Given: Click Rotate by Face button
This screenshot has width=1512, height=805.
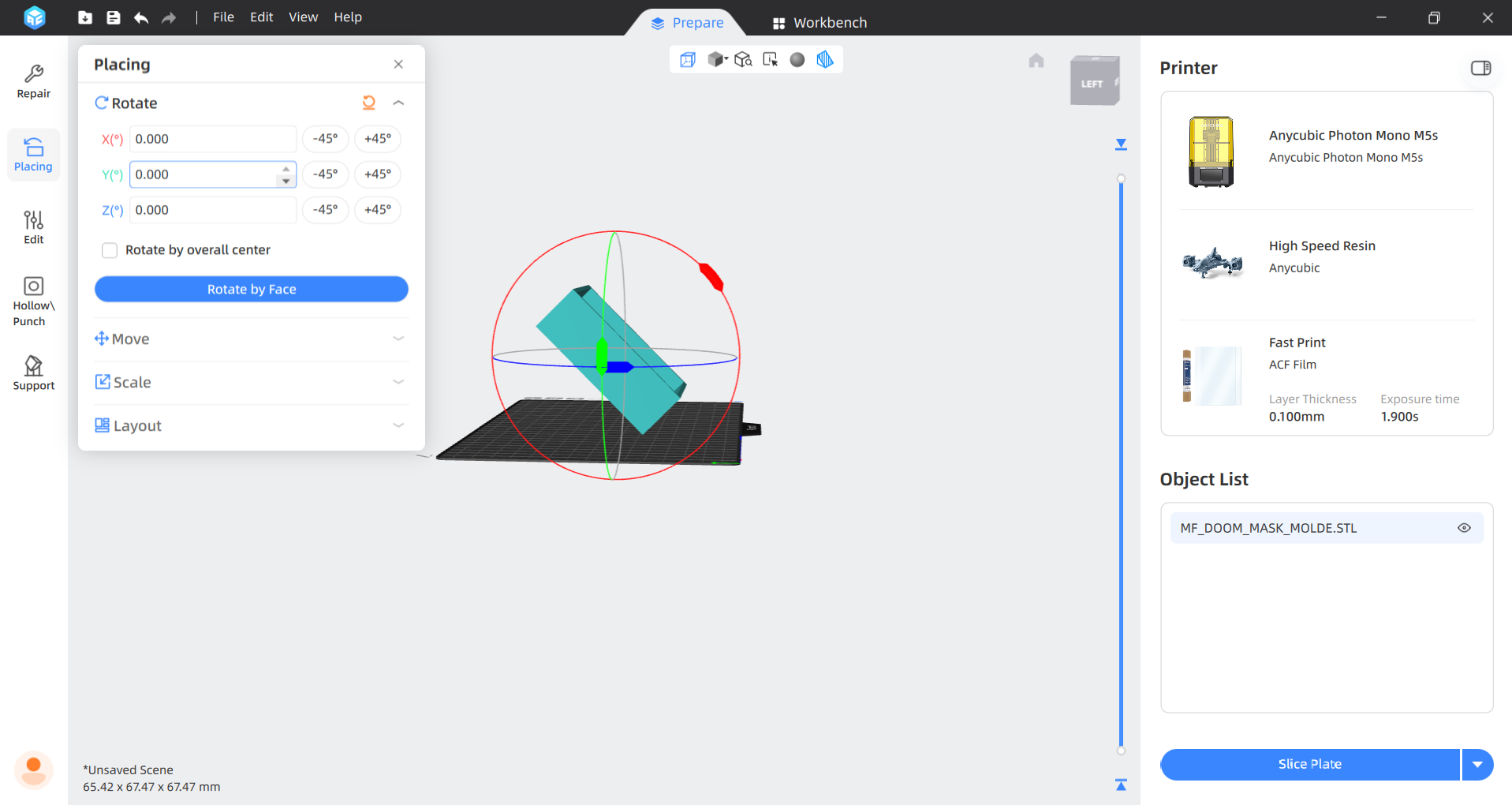Looking at the screenshot, I should tap(252, 289).
